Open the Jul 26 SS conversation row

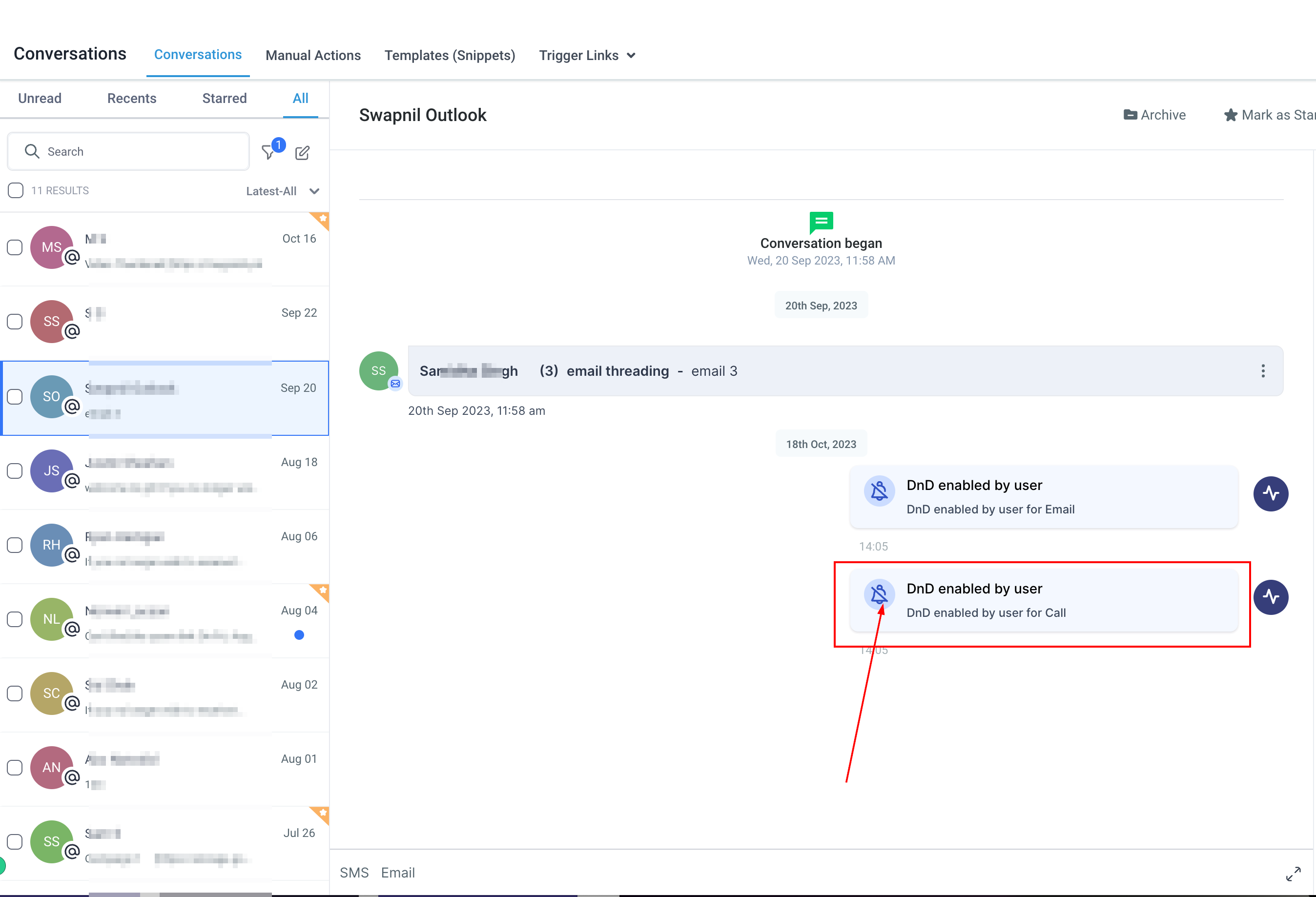pos(165,843)
